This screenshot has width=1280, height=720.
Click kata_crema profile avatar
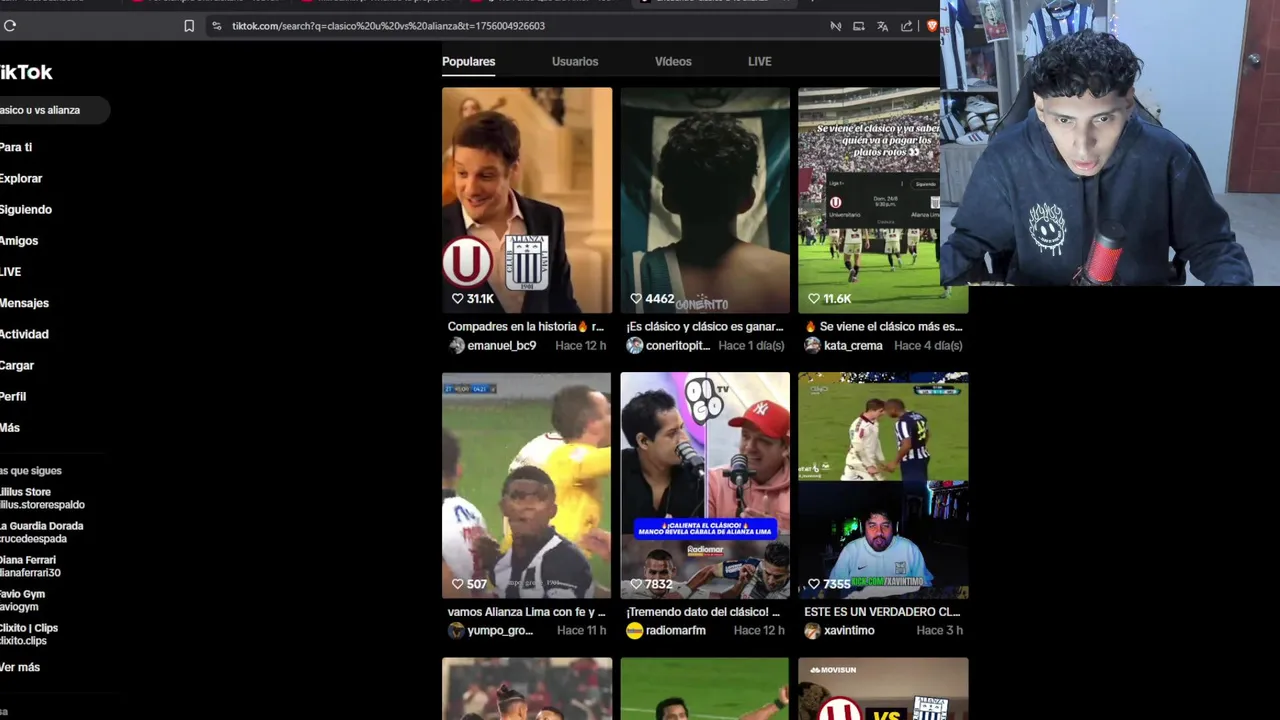click(x=812, y=345)
